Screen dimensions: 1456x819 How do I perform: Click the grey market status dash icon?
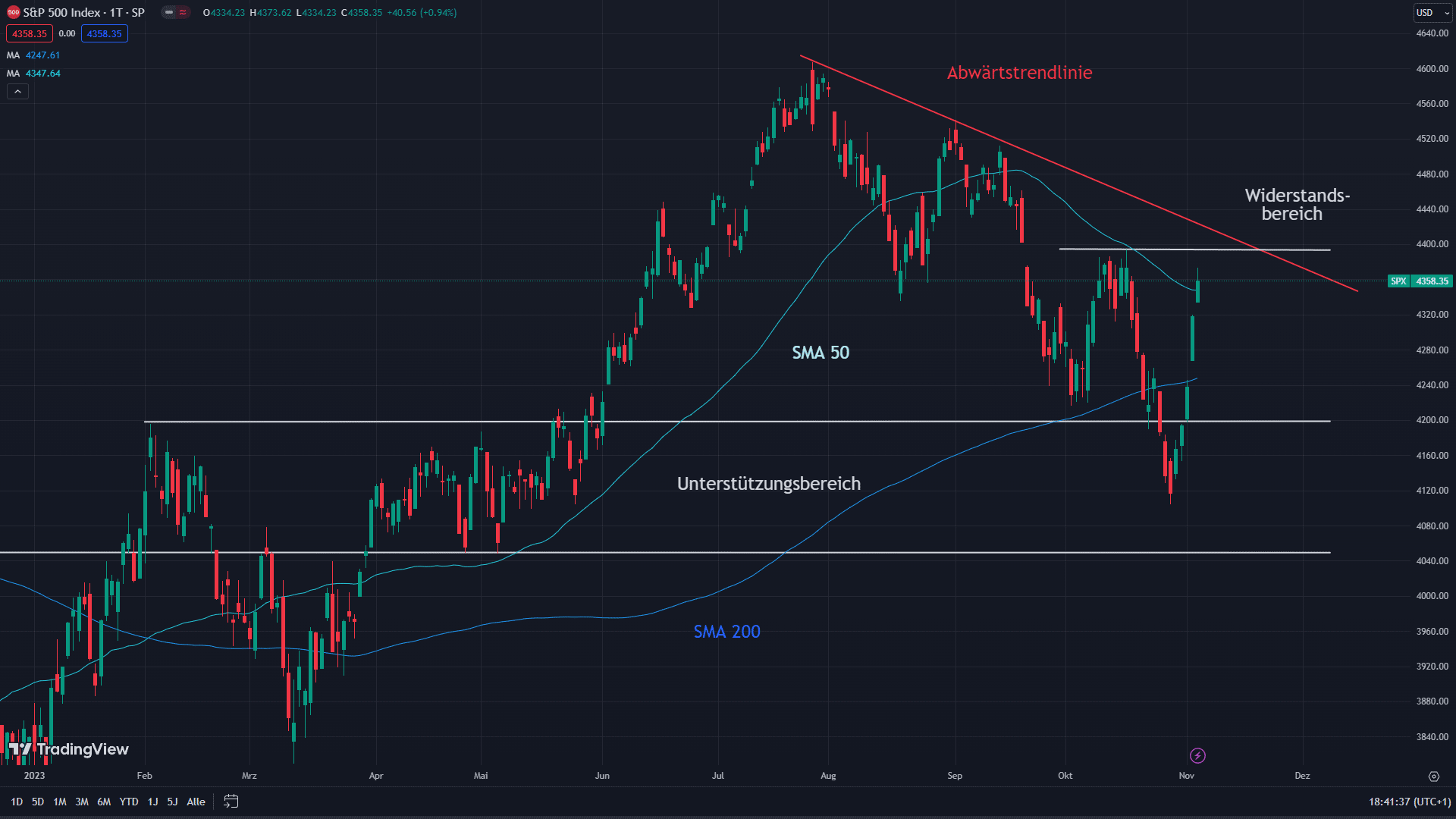click(x=169, y=12)
